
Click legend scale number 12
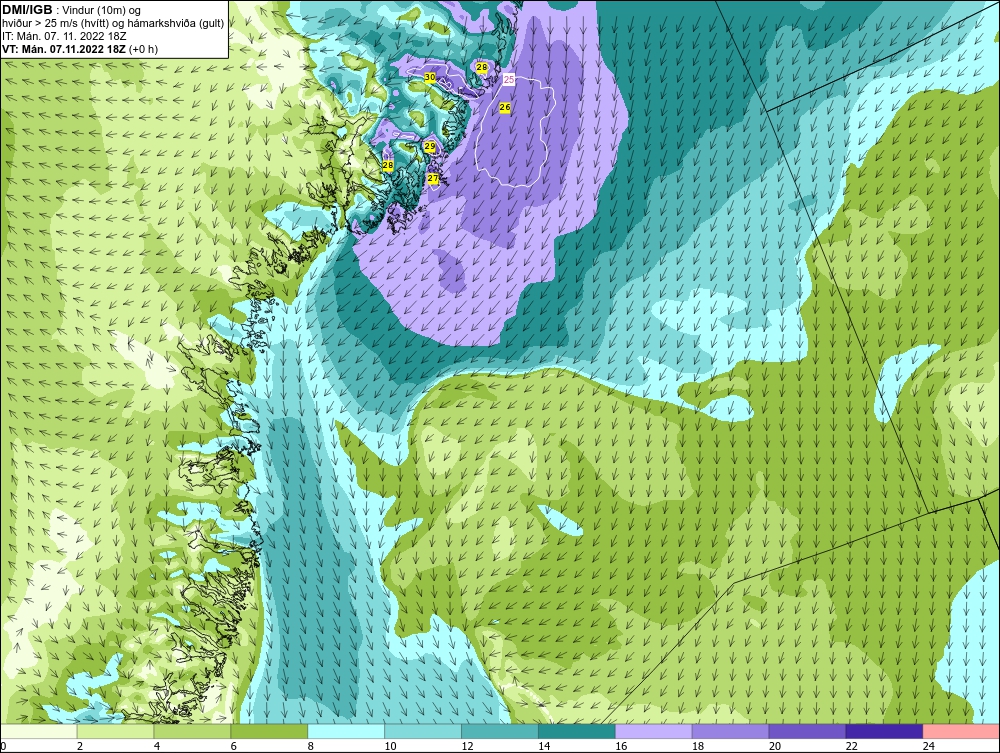tap(467, 746)
